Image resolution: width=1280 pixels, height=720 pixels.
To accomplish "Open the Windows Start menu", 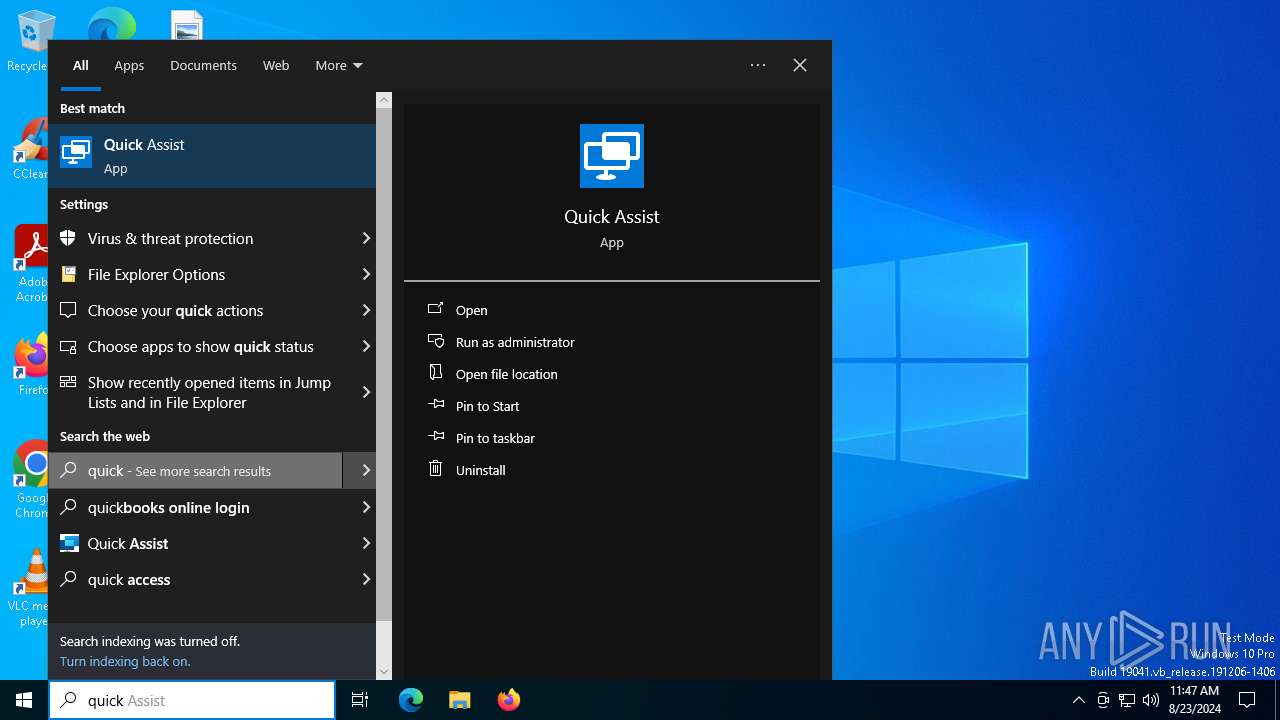I will [x=24, y=700].
